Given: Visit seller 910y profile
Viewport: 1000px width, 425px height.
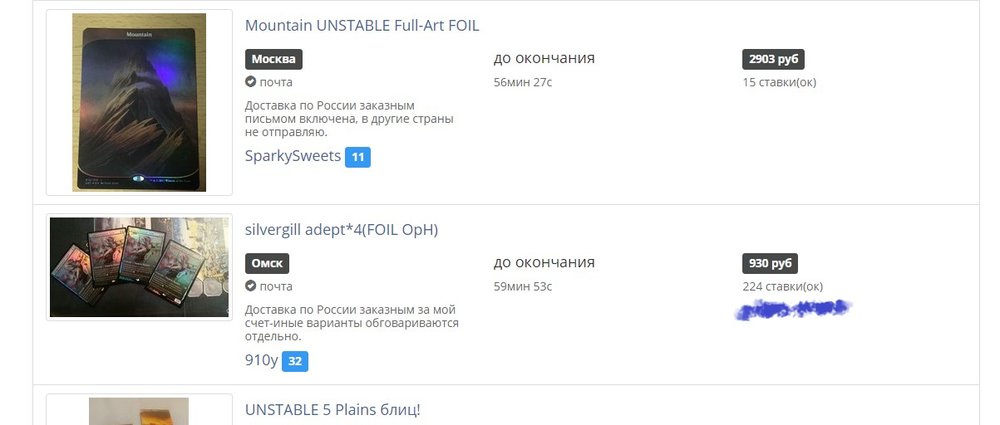Looking at the screenshot, I should (x=261, y=360).
